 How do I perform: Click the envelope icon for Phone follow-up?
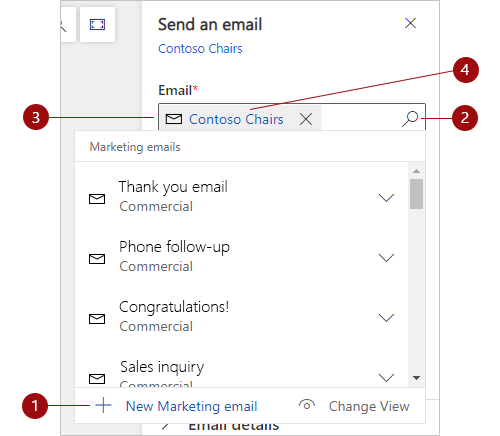click(97, 259)
